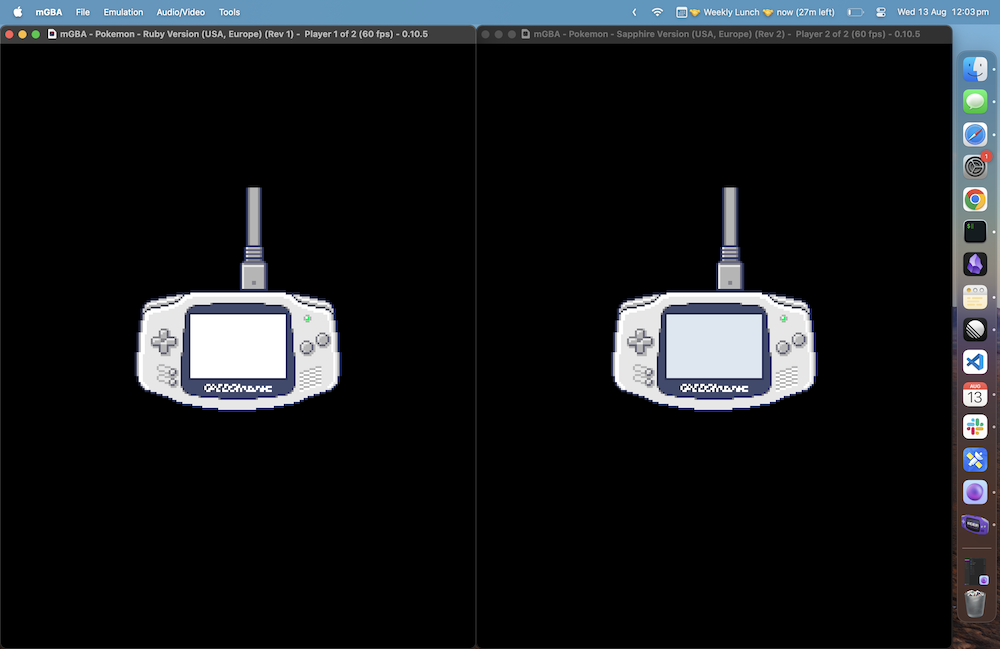Close the Ruby Version window
This screenshot has width=1000, height=649.
point(9,34)
